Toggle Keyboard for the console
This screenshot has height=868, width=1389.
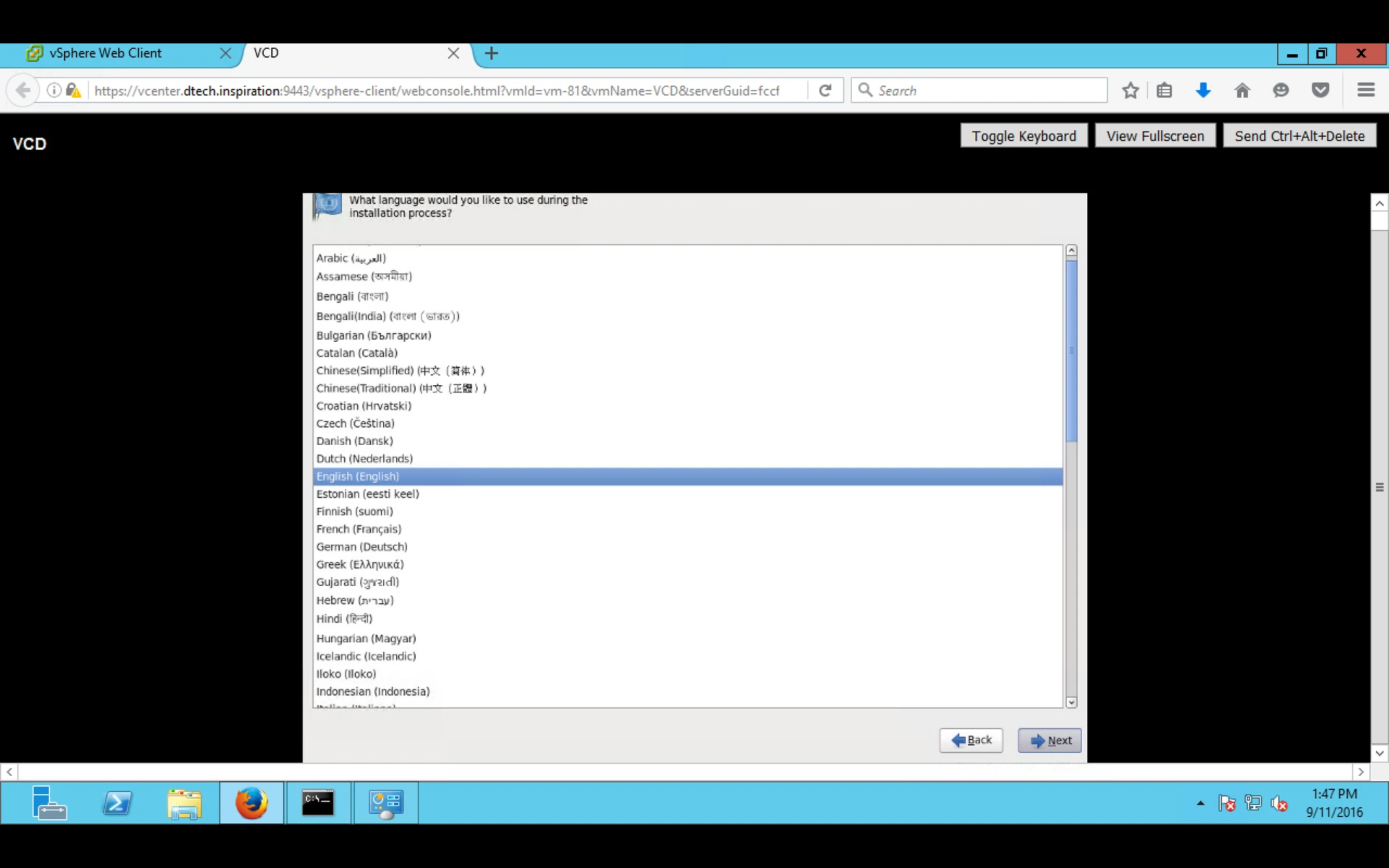pyautogui.click(x=1023, y=136)
